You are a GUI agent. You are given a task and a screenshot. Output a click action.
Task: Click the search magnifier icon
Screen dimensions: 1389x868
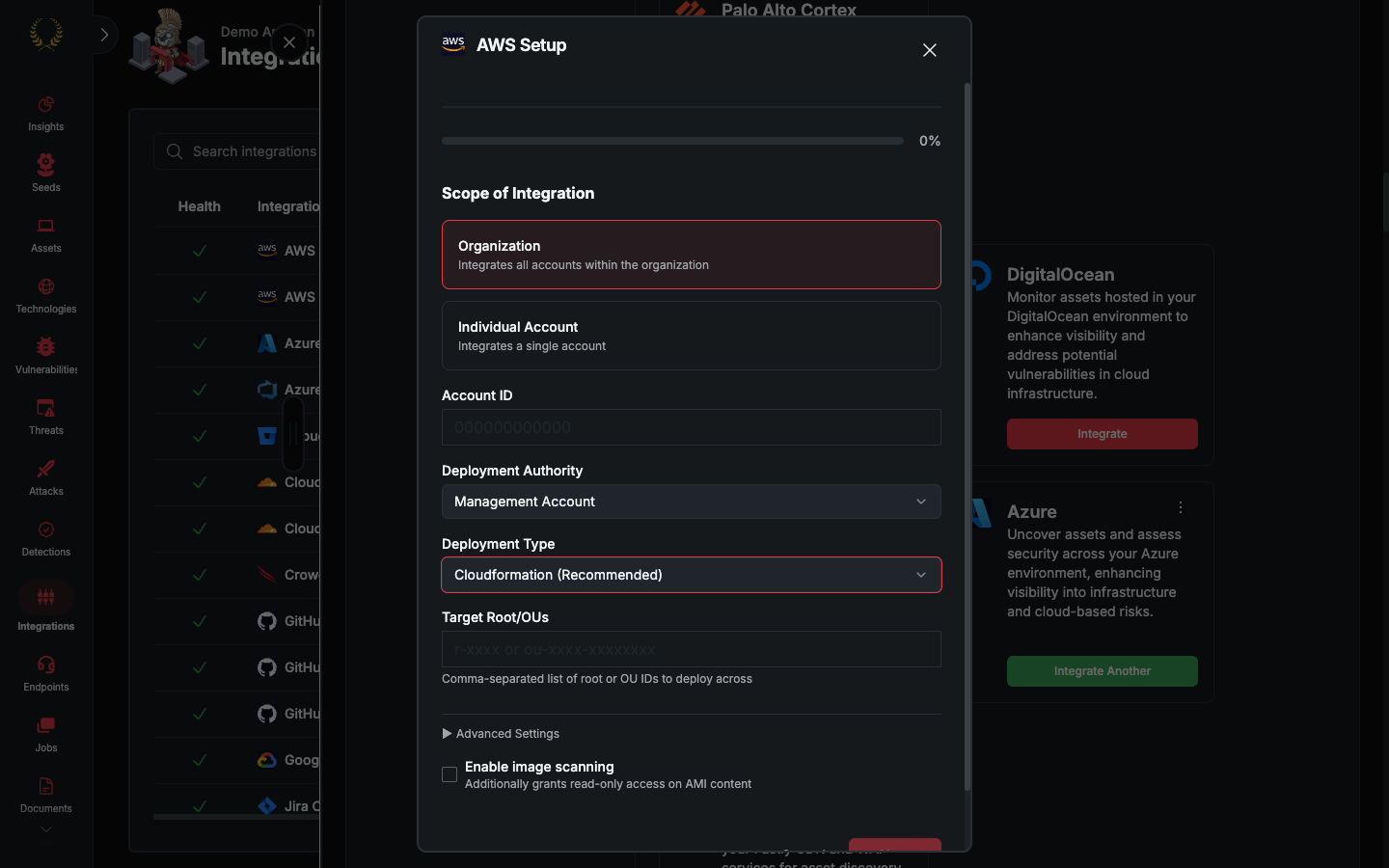(x=175, y=151)
